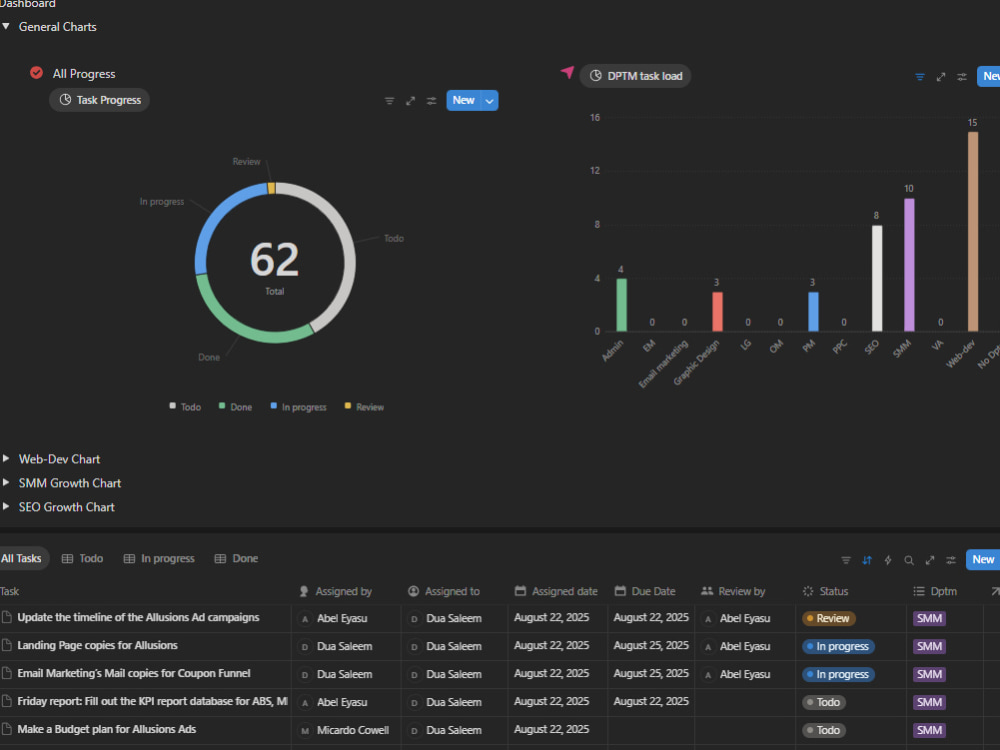Click 62 Total in donut center
This screenshot has height=750, width=1000.
click(275, 268)
